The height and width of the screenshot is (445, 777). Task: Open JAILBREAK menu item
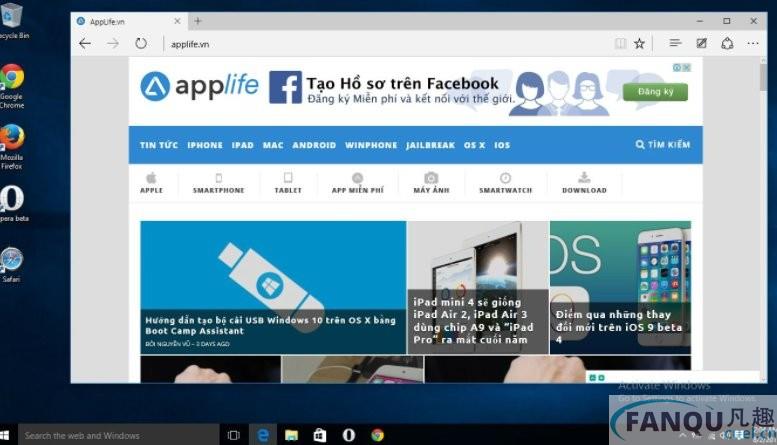coord(430,145)
